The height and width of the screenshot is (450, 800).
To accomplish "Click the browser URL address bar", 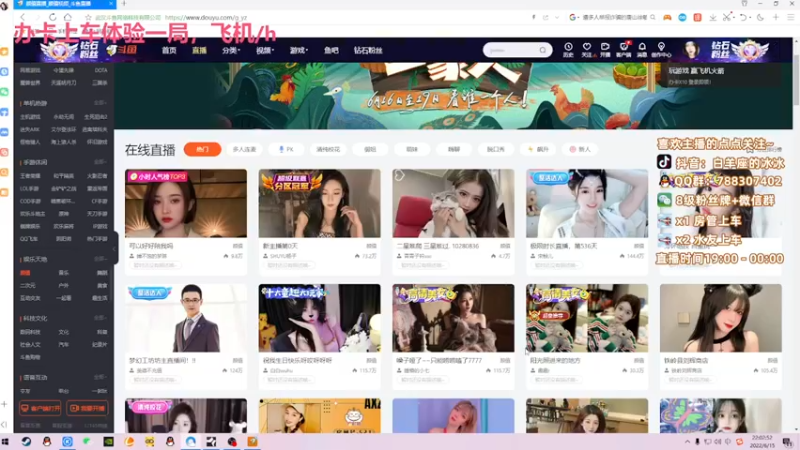I will pos(306,17).
